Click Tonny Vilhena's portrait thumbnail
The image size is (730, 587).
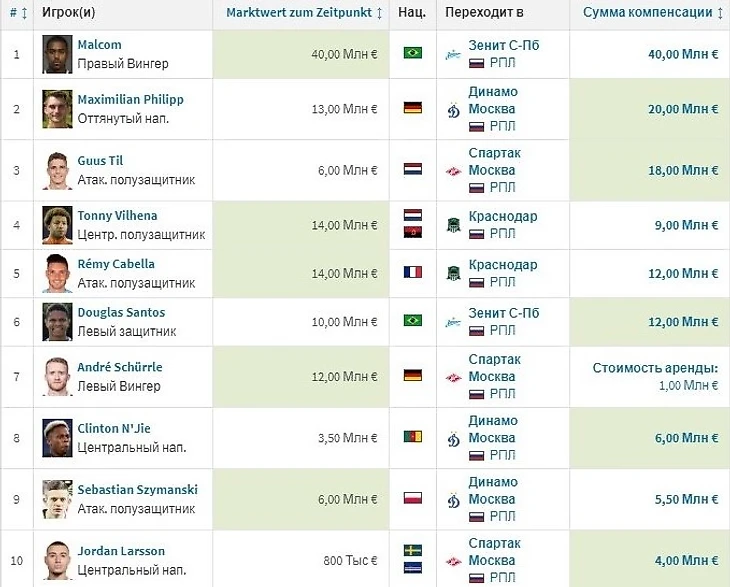pos(58,225)
